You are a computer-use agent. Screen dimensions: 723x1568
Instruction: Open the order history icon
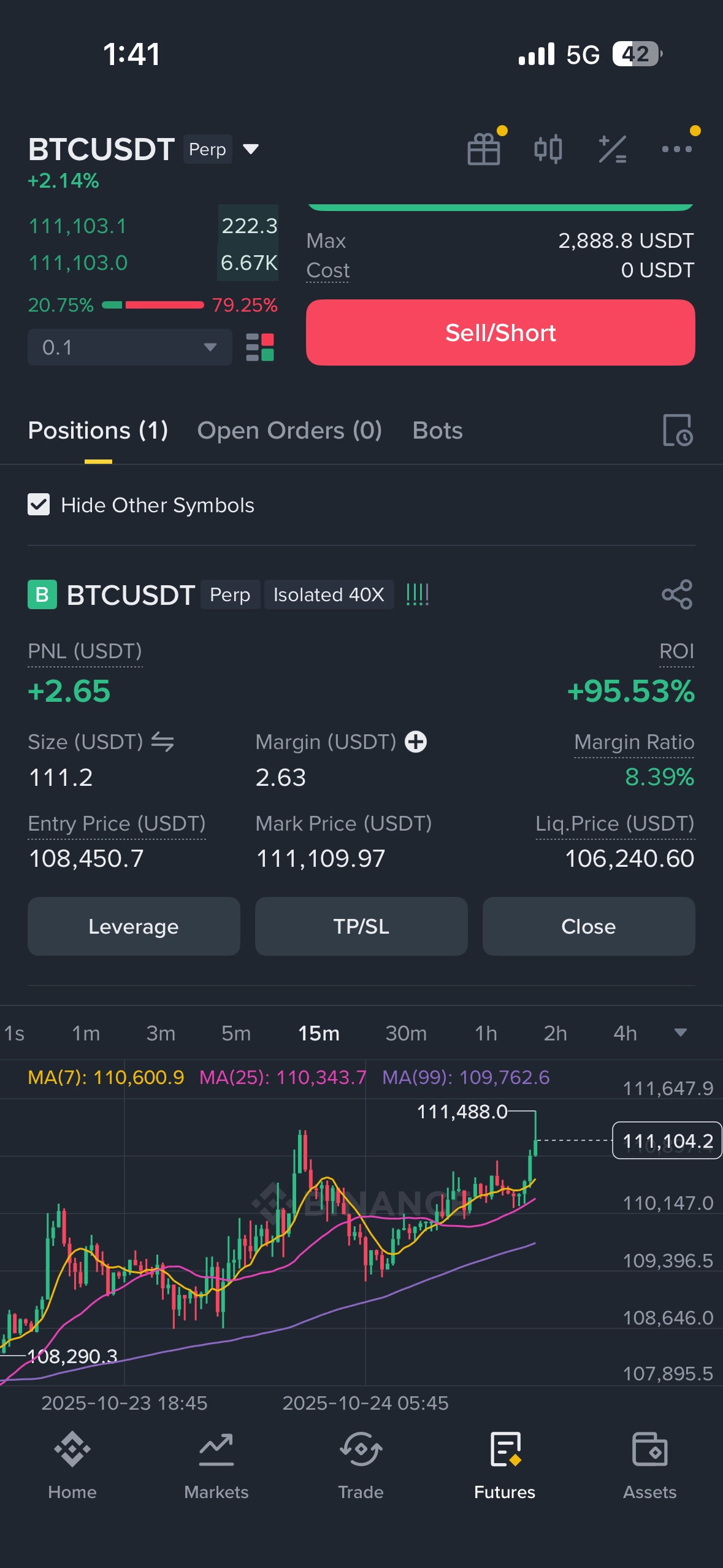coord(677,430)
